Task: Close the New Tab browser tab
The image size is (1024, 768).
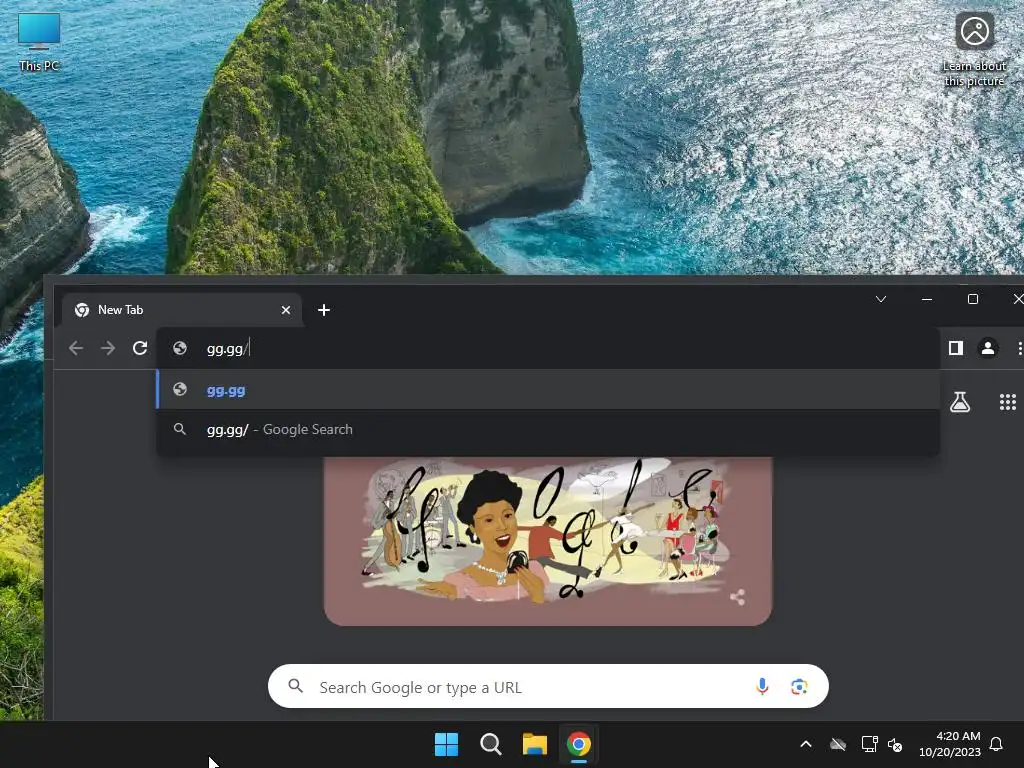Action: [285, 310]
